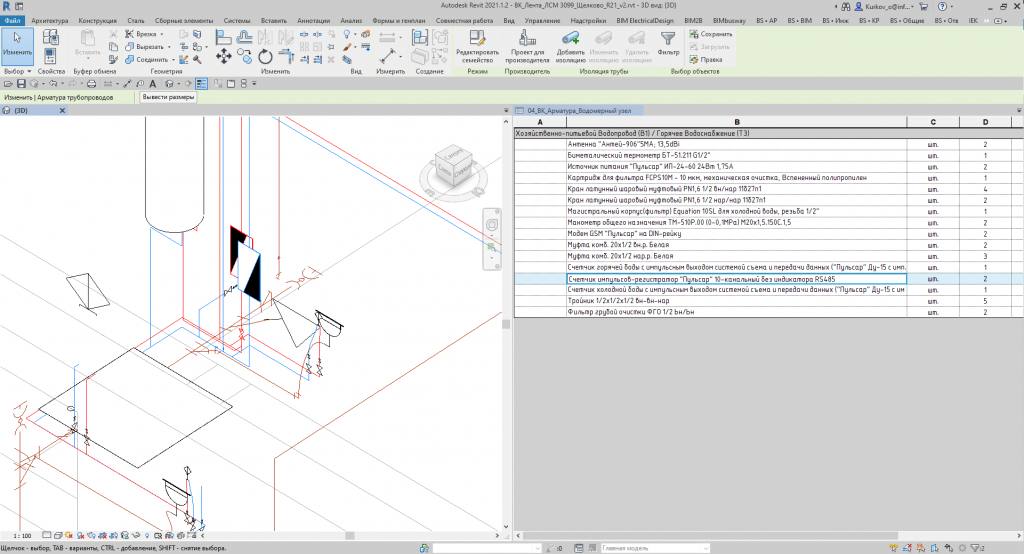Click the Print quick-access icon
The height and width of the screenshot is (554, 1024).
tap(91, 84)
